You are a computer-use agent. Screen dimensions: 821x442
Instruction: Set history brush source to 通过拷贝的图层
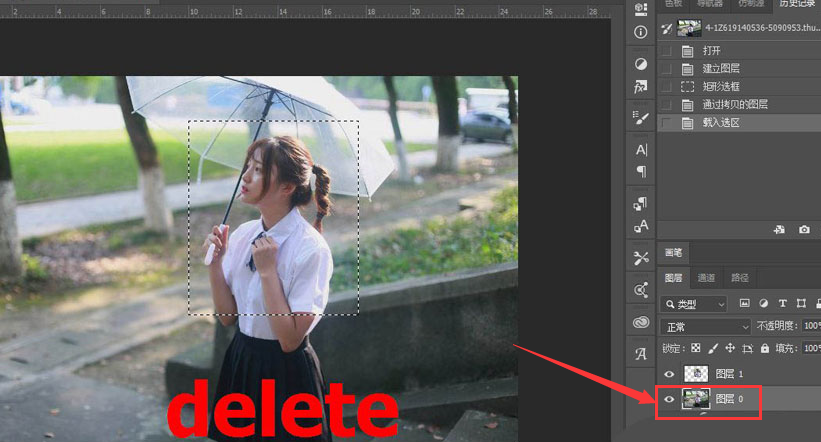pos(667,105)
